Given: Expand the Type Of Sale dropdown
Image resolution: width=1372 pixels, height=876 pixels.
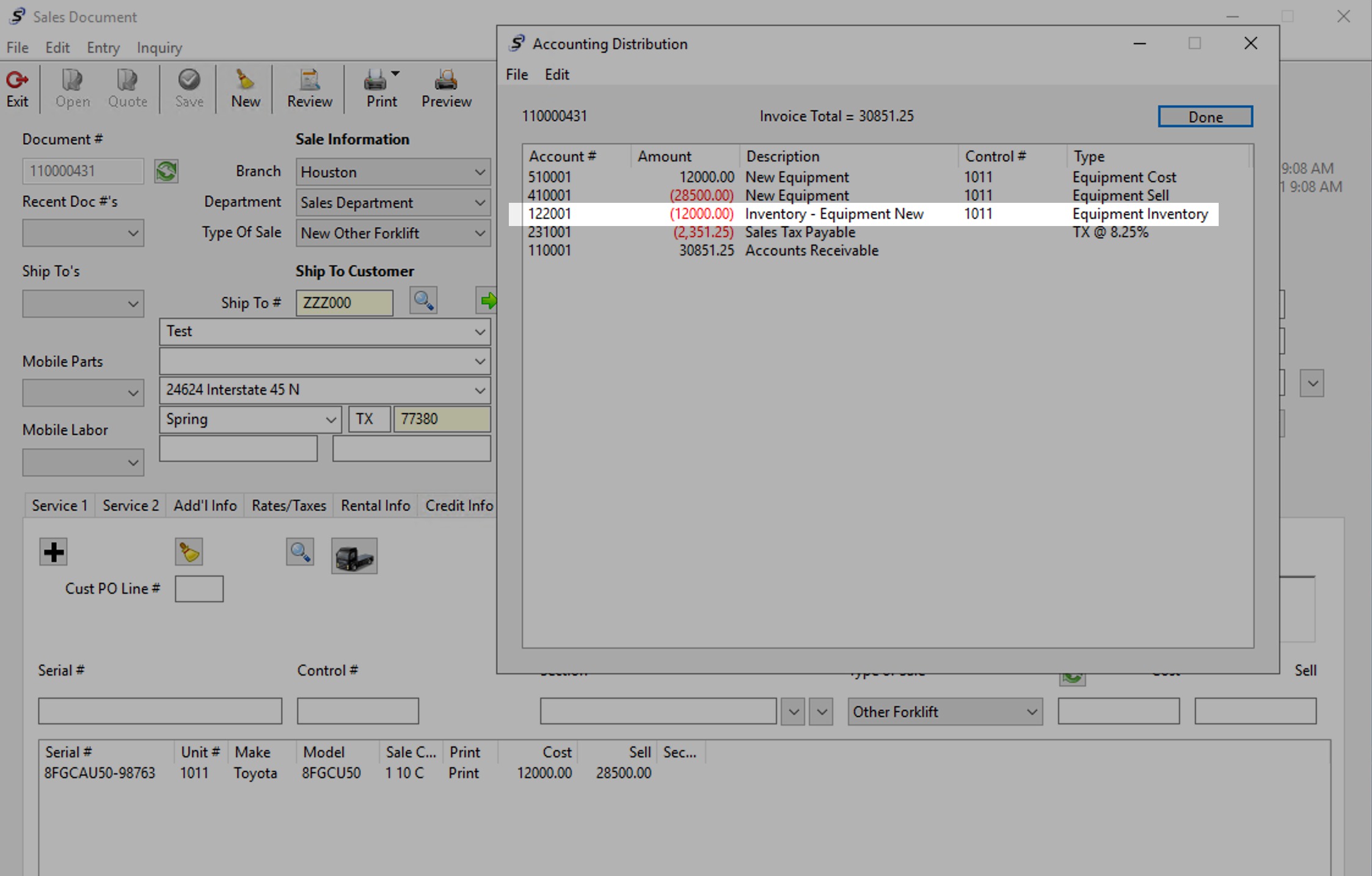Looking at the screenshot, I should click(480, 233).
